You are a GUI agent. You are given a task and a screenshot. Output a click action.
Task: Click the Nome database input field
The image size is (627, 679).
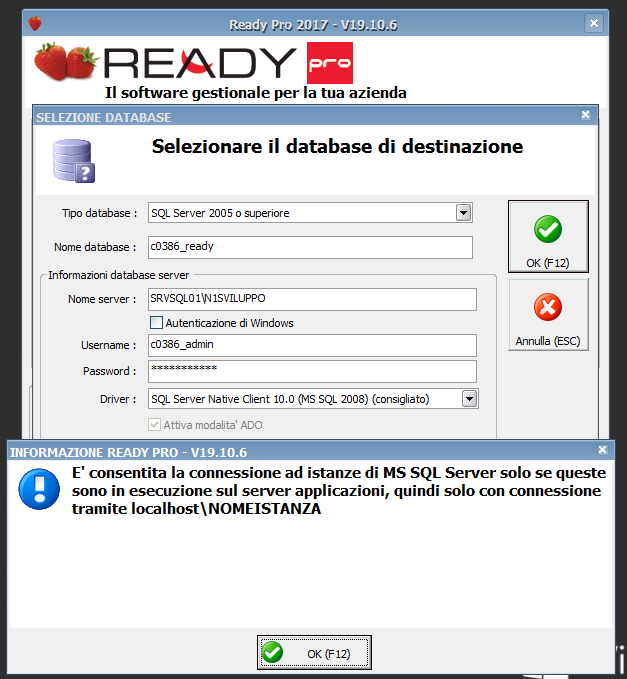pyautogui.click(x=310, y=247)
